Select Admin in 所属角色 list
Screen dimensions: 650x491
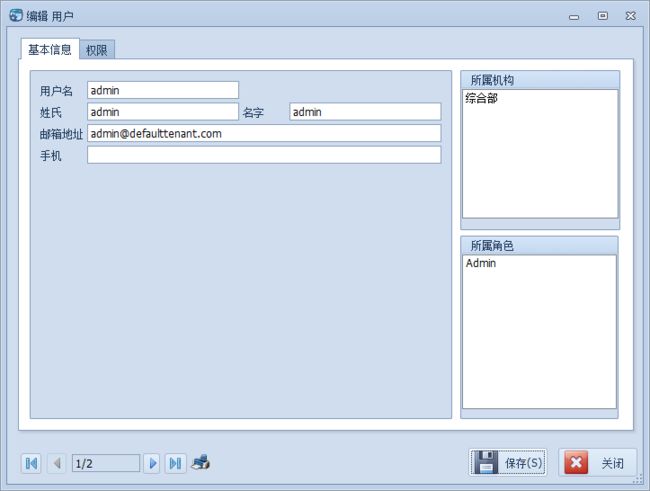480,263
